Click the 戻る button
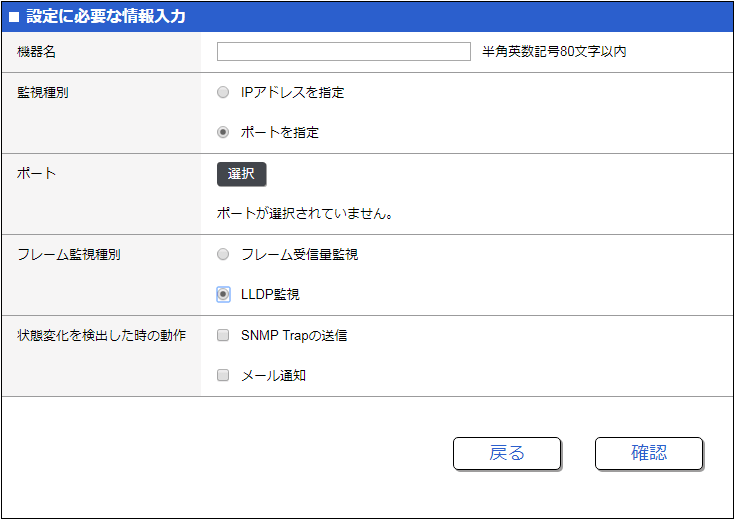Screen dimensions: 734x519 tap(506, 453)
